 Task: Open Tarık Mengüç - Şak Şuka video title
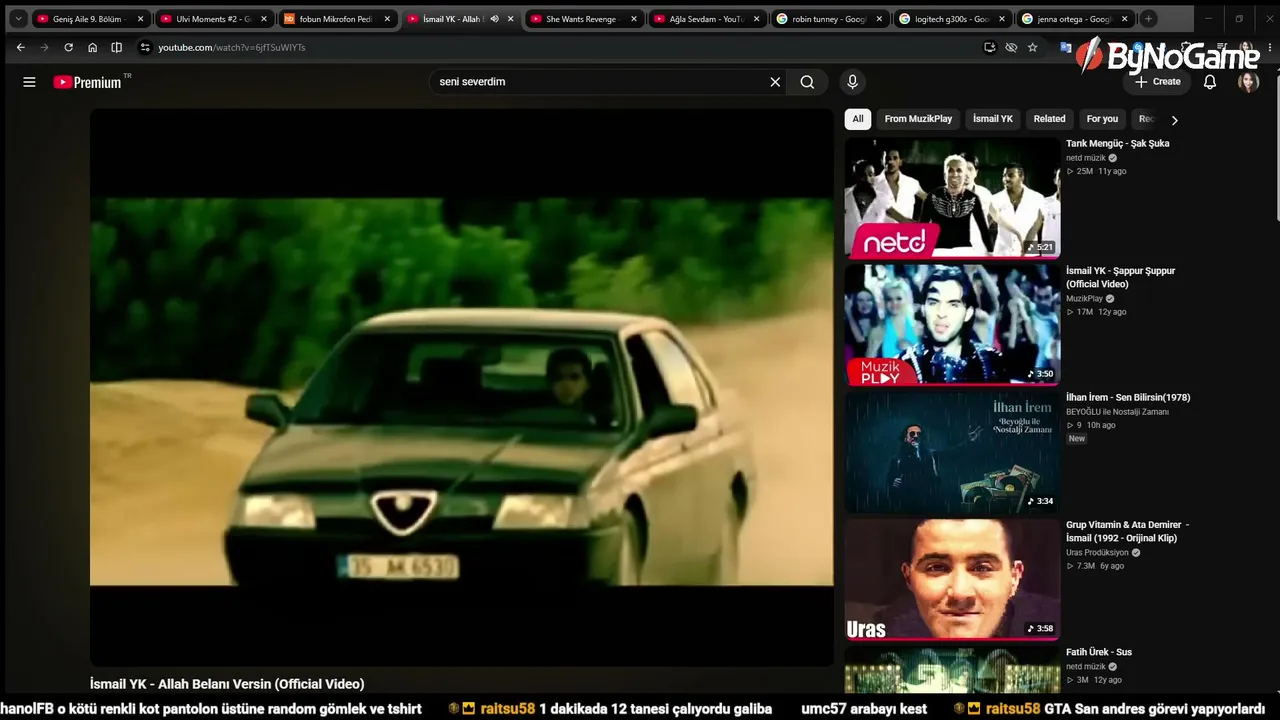pyautogui.click(x=1117, y=144)
